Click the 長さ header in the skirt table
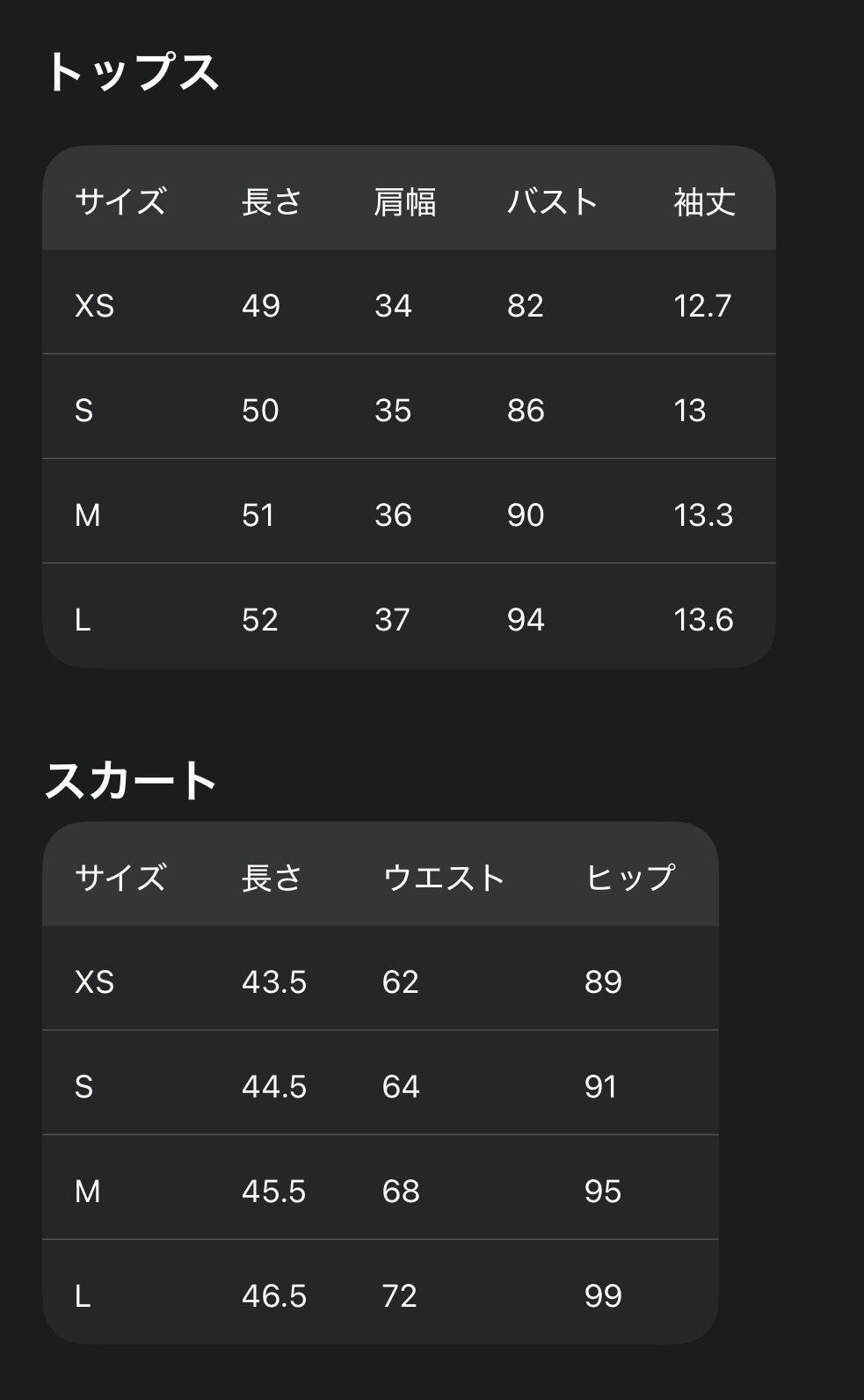This screenshot has width=864, height=1400. (272, 878)
